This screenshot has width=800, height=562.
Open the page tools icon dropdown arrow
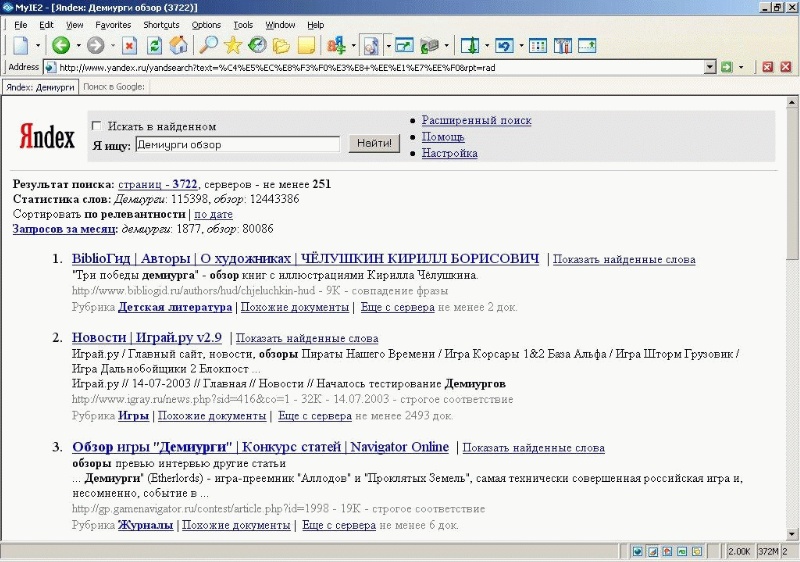[x=388, y=46]
